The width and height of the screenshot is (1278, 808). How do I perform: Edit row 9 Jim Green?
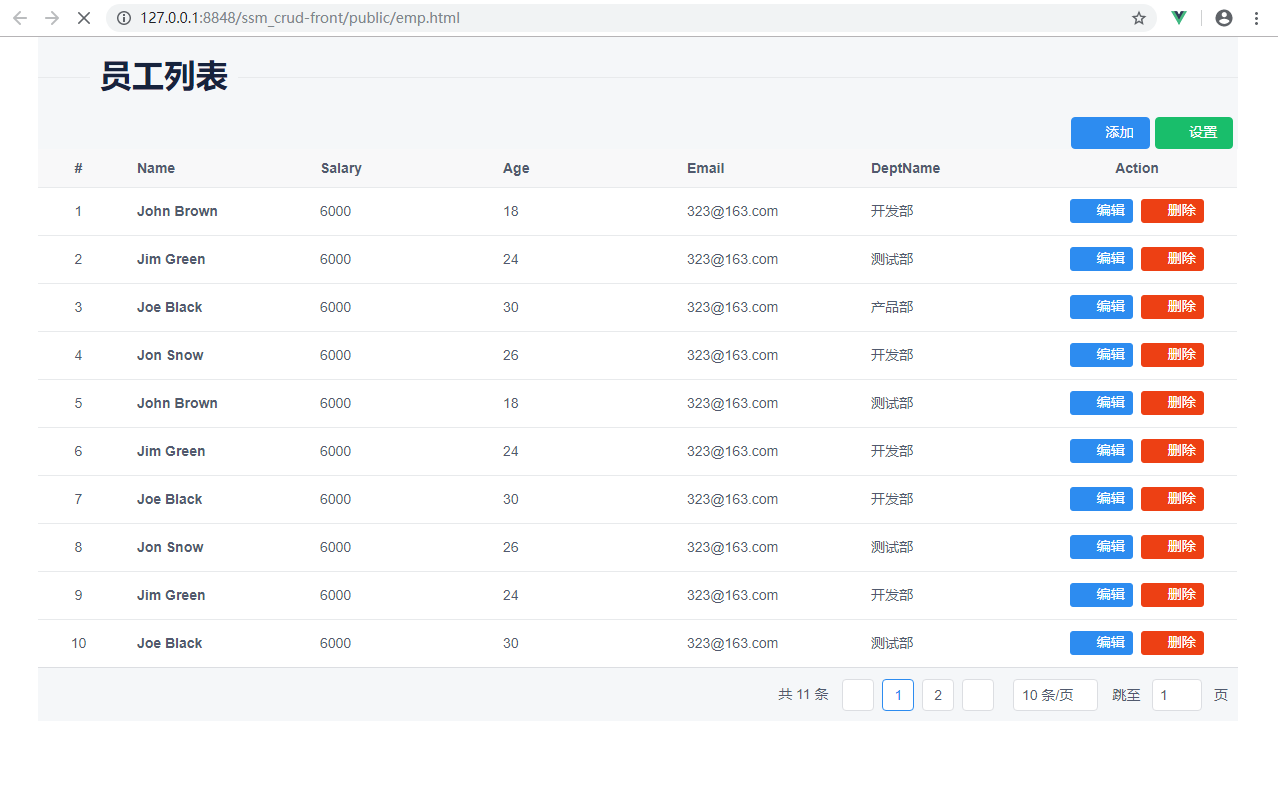(x=1101, y=595)
